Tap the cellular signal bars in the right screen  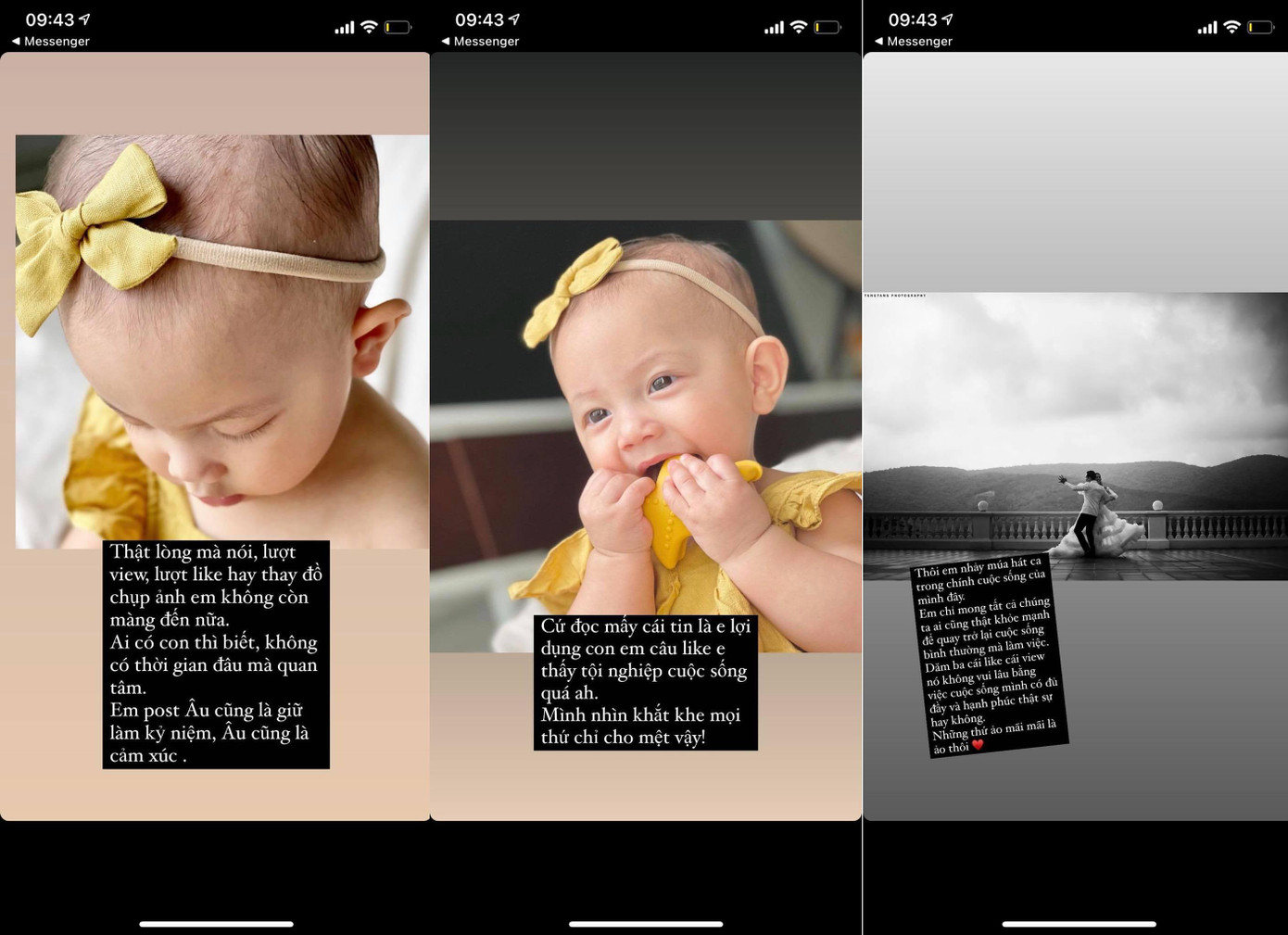pyautogui.click(x=1206, y=28)
